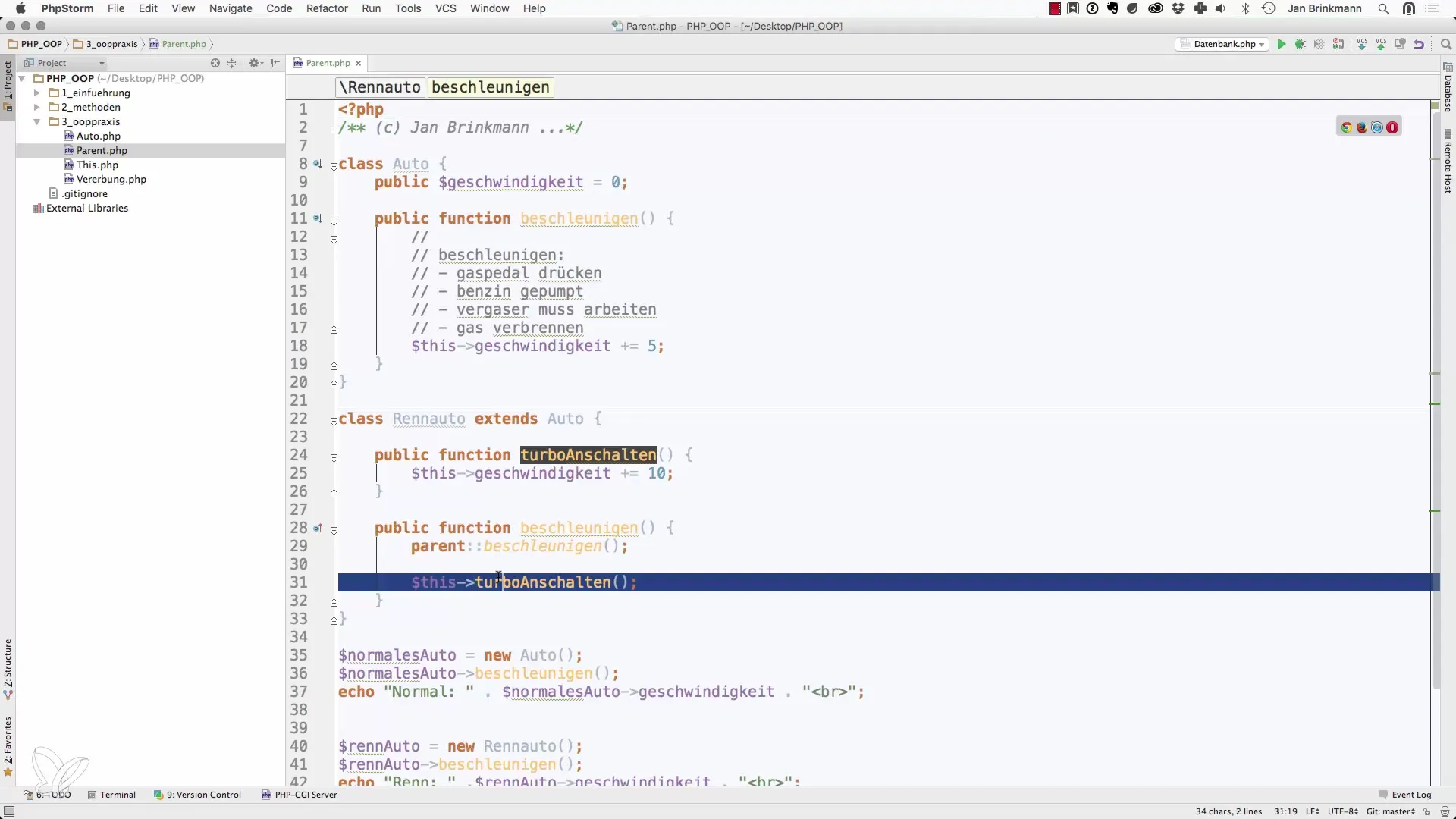1456x819 pixels.
Task: Start debugging with the bug icon
Action: [1300, 45]
